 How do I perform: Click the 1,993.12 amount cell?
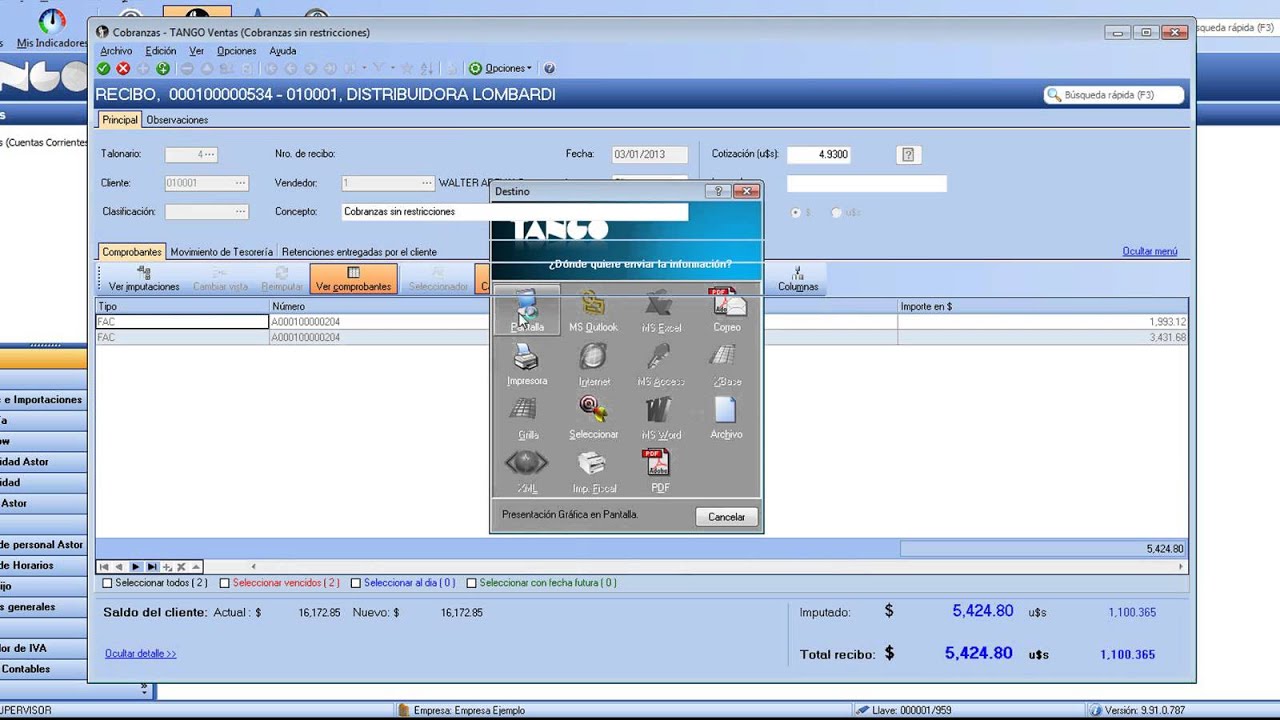pyautogui.click(x=1043, y=322)
